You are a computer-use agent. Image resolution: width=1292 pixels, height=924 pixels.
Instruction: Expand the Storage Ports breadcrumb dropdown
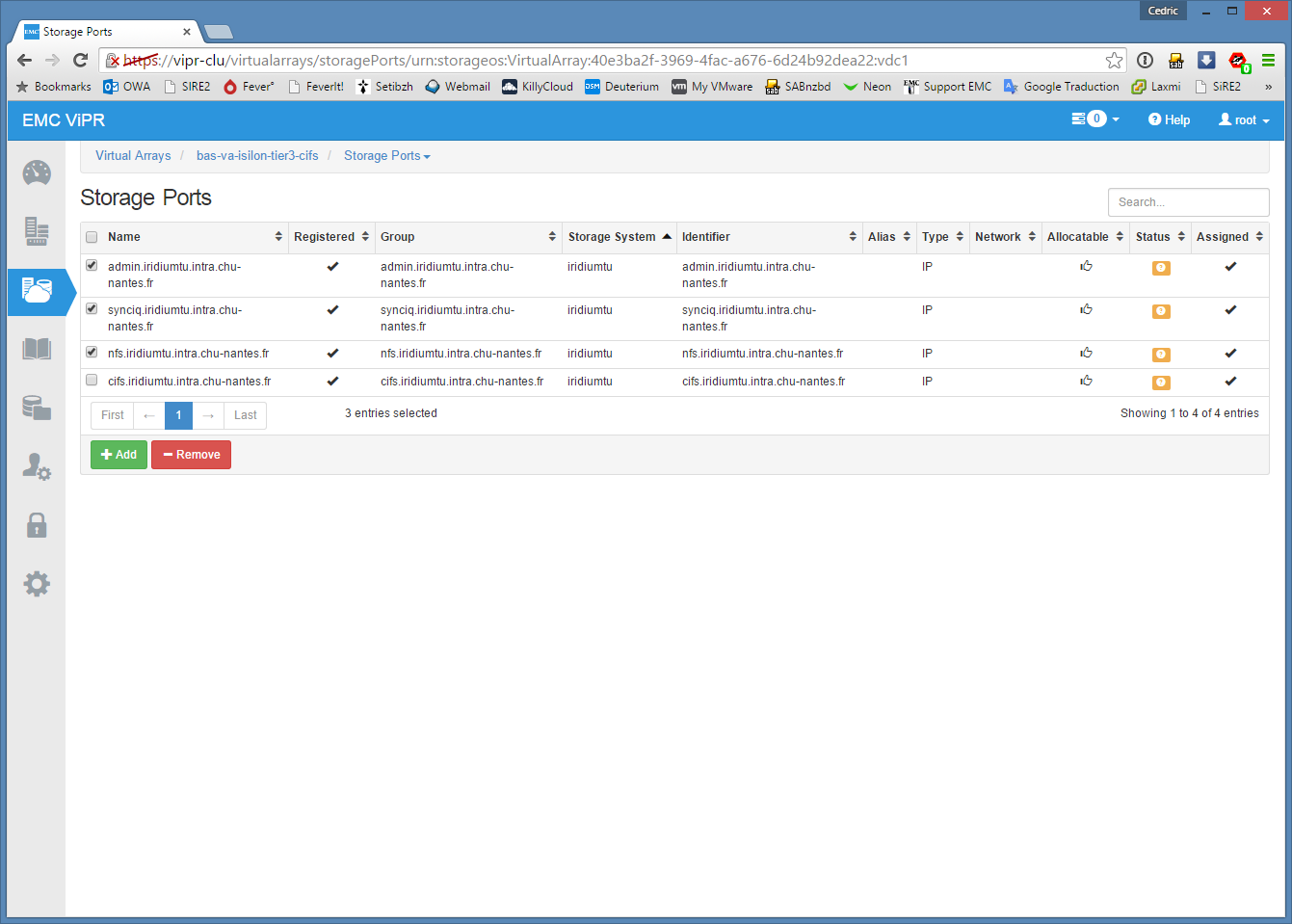click(386, 156)
